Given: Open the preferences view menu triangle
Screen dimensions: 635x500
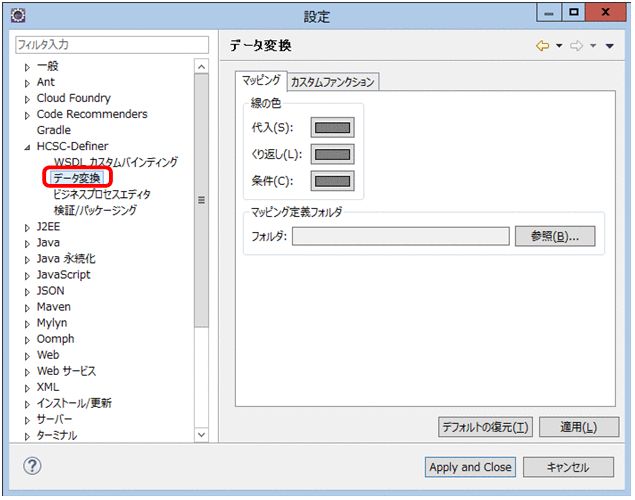Looking at the screenshot, I should click(609, 46).
